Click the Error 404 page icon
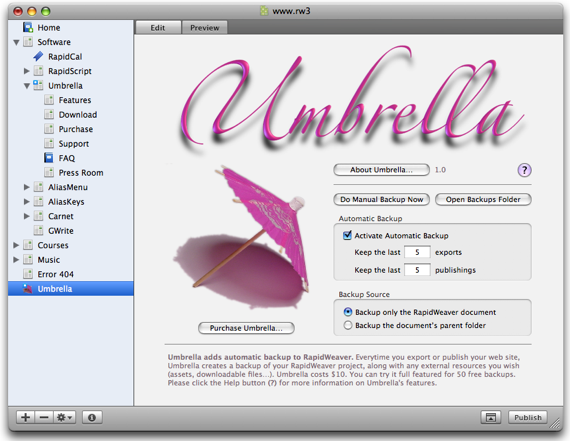Screen dimensions: 570x441 pos(28,274)
